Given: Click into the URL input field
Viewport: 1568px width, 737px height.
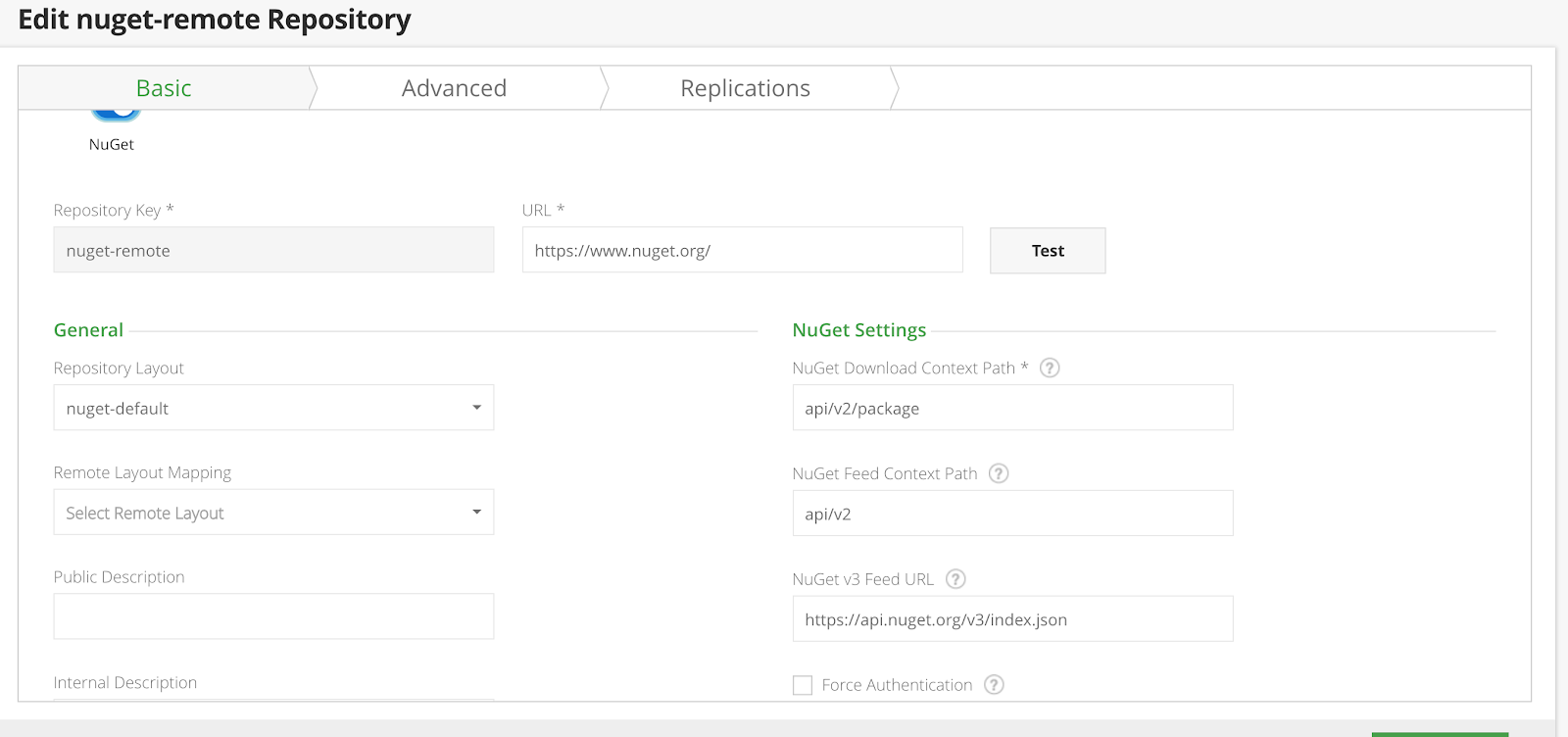Looking at the screenshot, I should 742,250.
